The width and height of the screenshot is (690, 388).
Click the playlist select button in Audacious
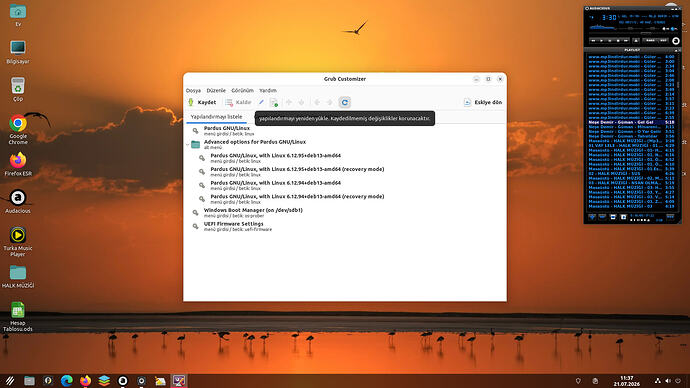(x=613, y=217)
